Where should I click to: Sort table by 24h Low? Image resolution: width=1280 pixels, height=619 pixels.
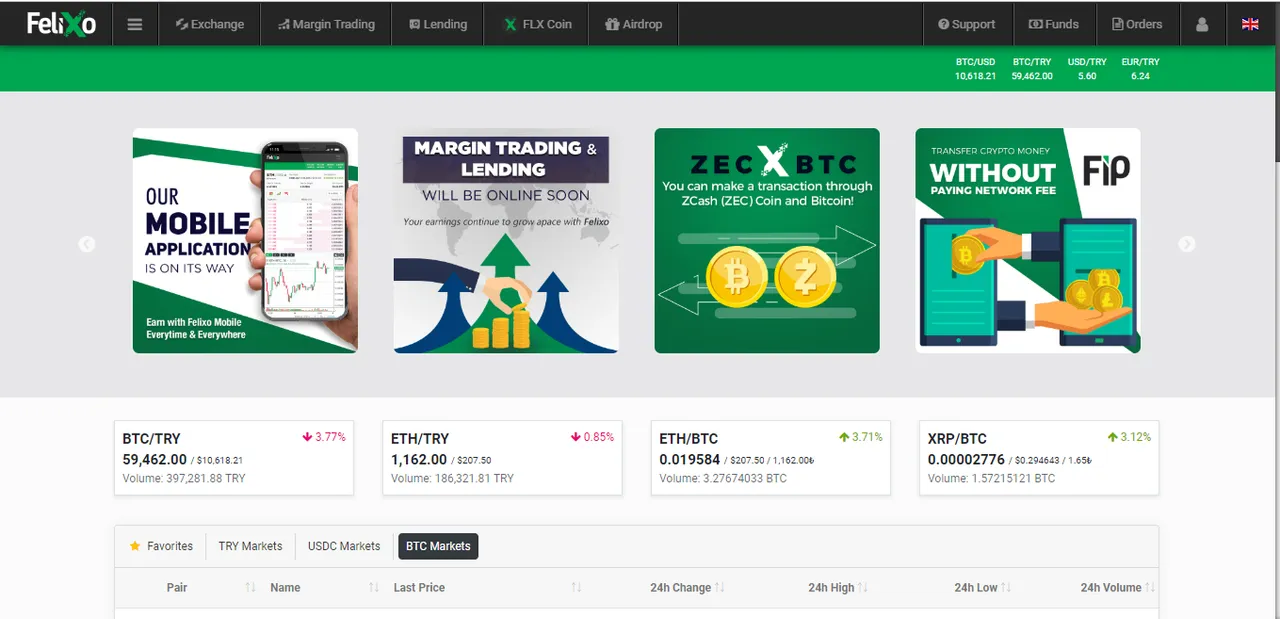[x=983, y=587]
